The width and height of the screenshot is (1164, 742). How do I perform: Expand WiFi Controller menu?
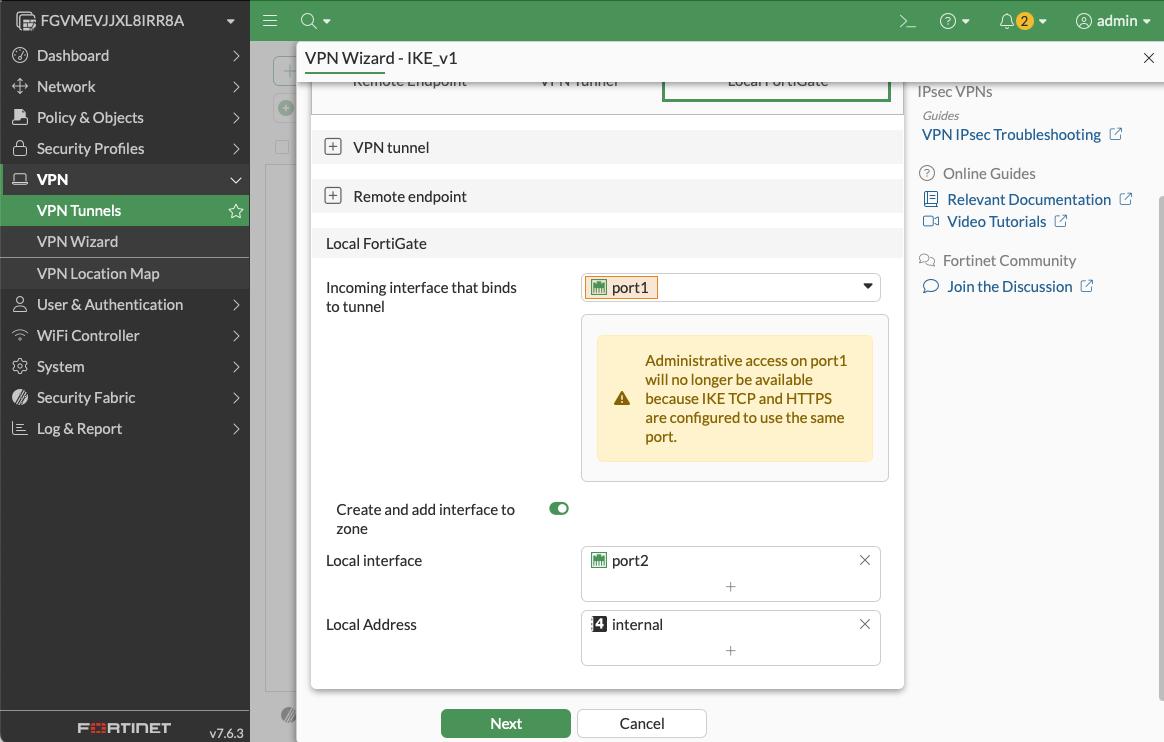tap(125, 335)
